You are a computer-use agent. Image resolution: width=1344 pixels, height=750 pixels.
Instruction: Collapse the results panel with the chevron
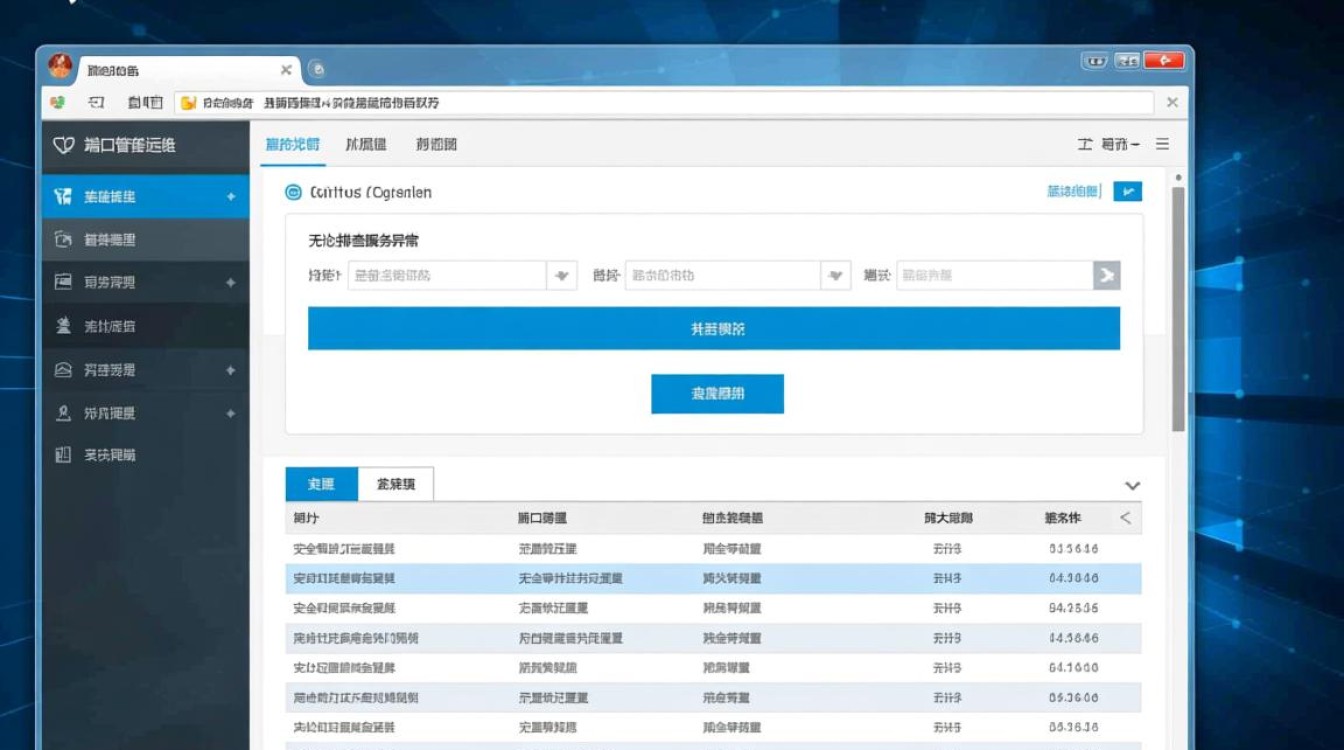(1132, 485)
